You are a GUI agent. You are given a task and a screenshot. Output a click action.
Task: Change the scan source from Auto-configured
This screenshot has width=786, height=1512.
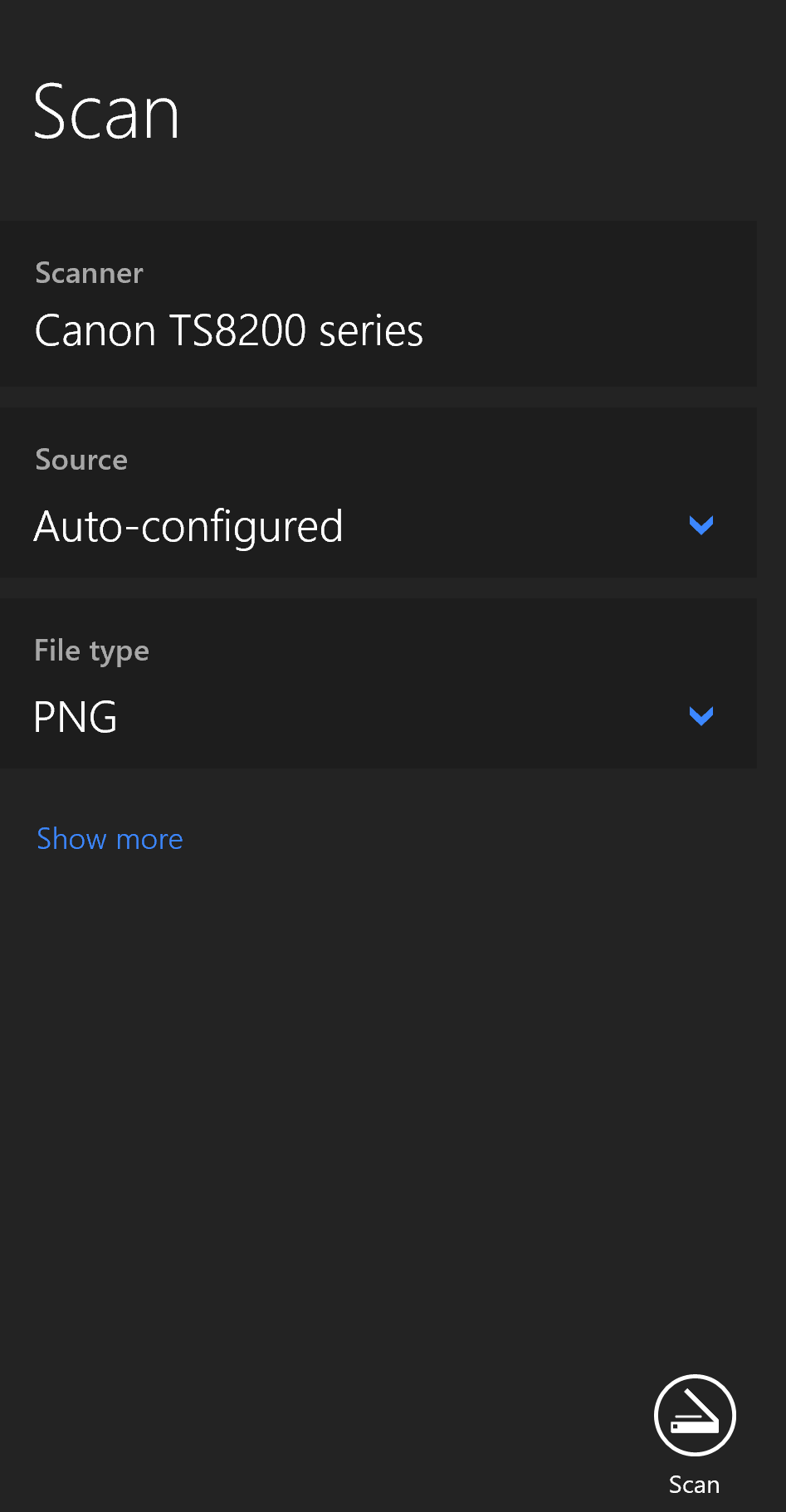(x=378, y=526)
